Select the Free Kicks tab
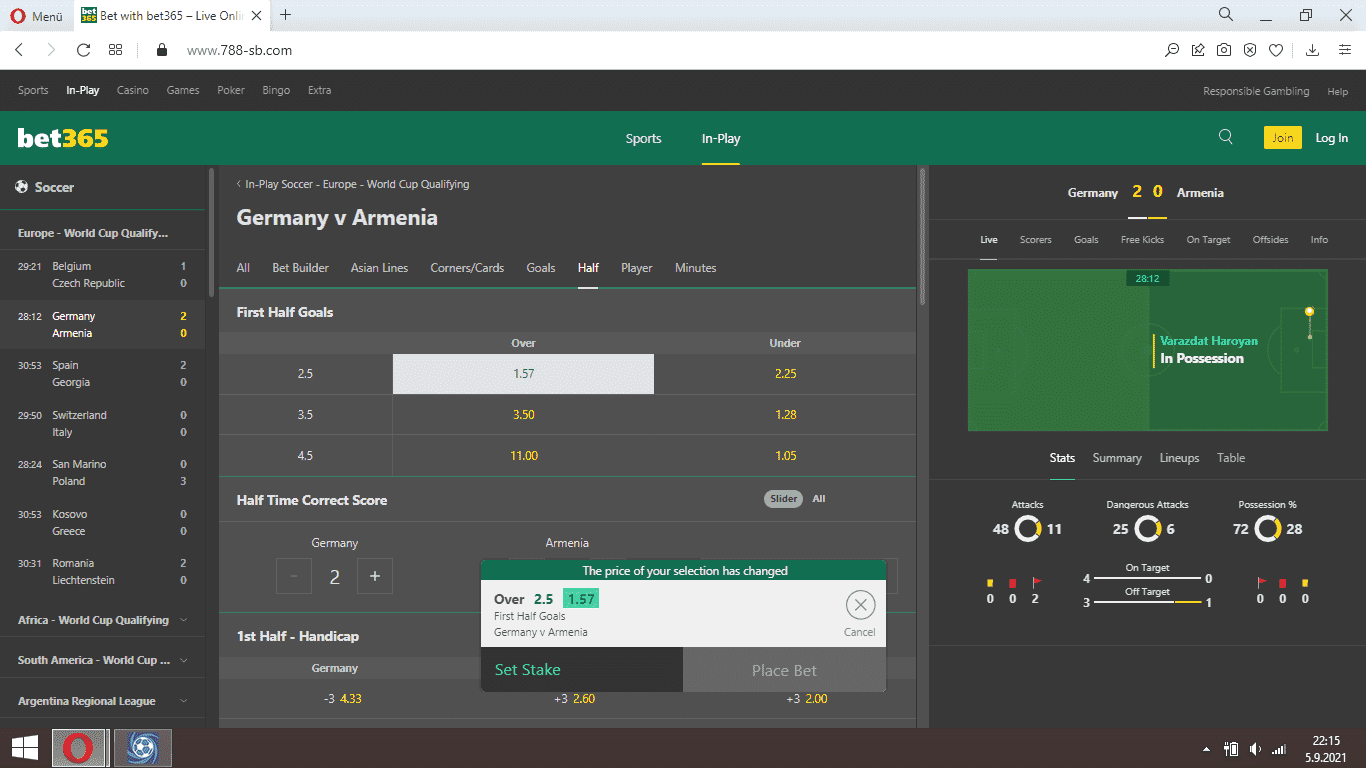Image resolution: width=1366 pixels, height=768 pixels. [x=1142, y=240]
